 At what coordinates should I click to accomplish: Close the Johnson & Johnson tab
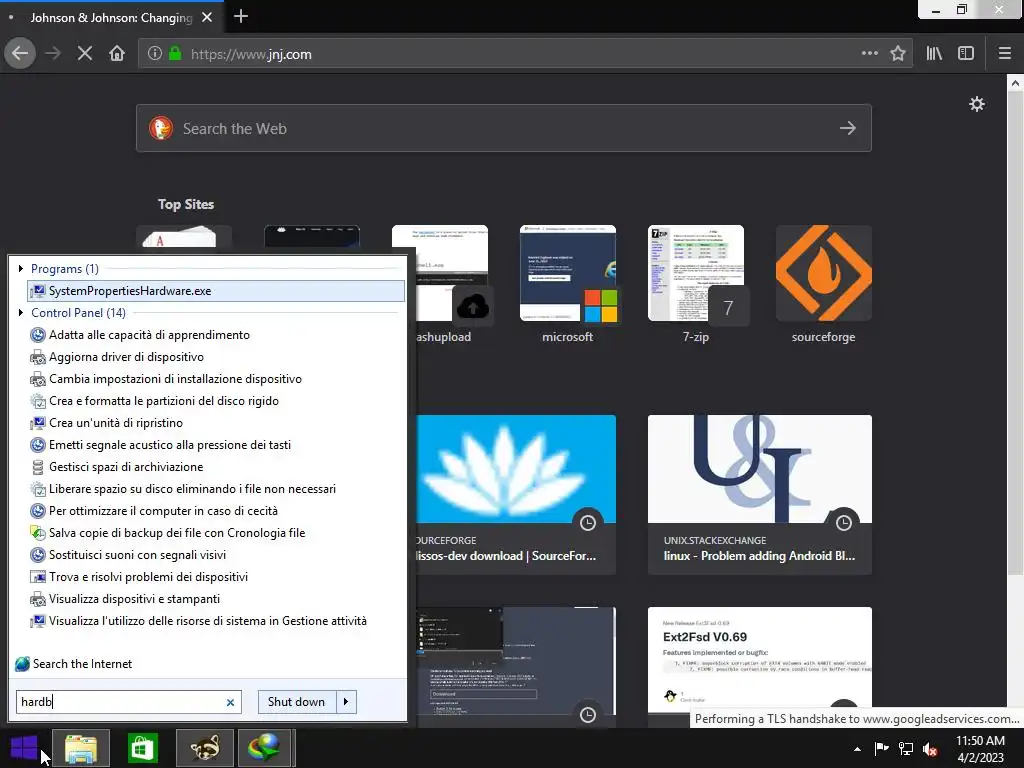tap(207, 18)
